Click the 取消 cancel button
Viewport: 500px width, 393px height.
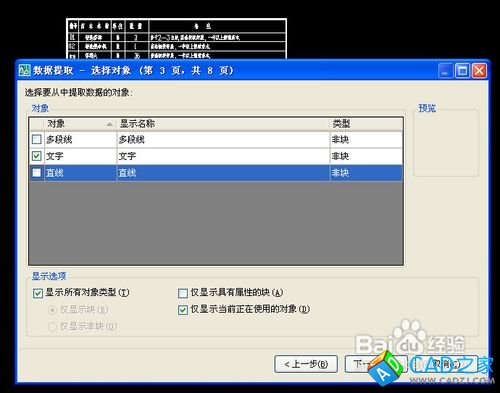[447, 364]
